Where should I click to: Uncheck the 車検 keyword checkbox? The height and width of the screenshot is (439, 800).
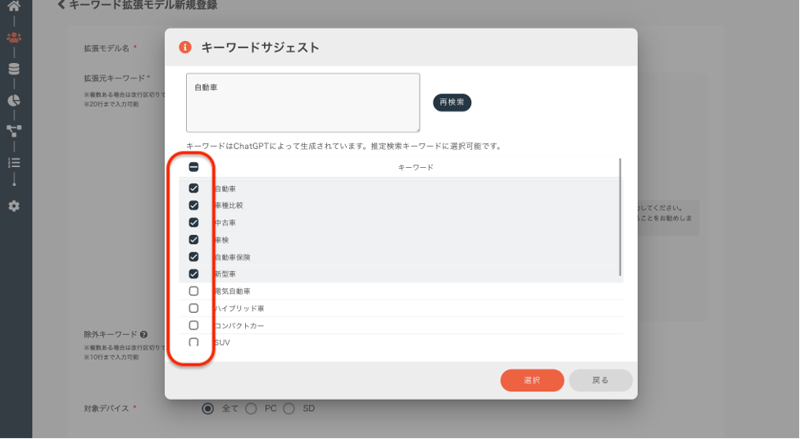click(x=193, y=239)
